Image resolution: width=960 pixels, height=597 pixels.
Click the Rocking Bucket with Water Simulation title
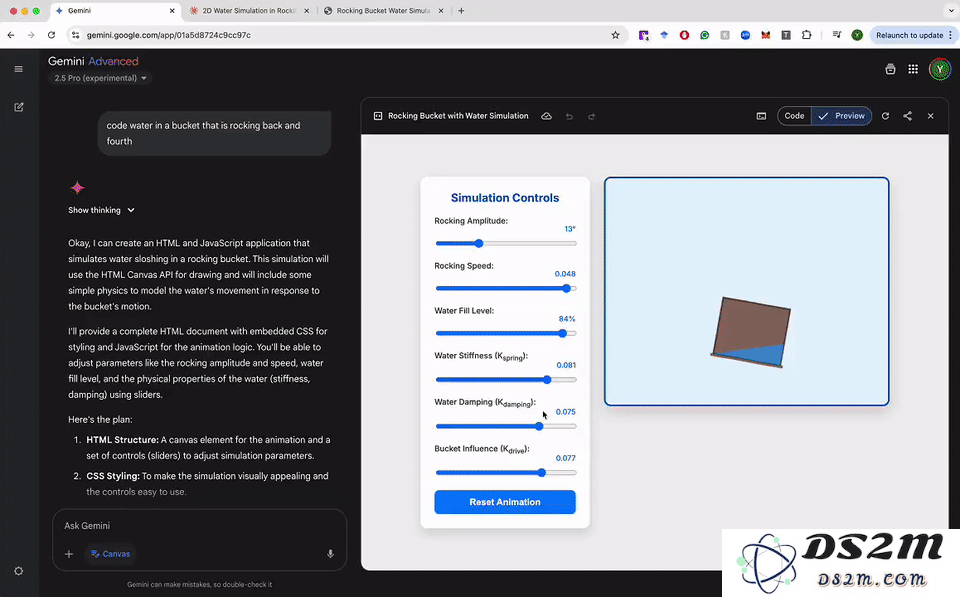458,116
